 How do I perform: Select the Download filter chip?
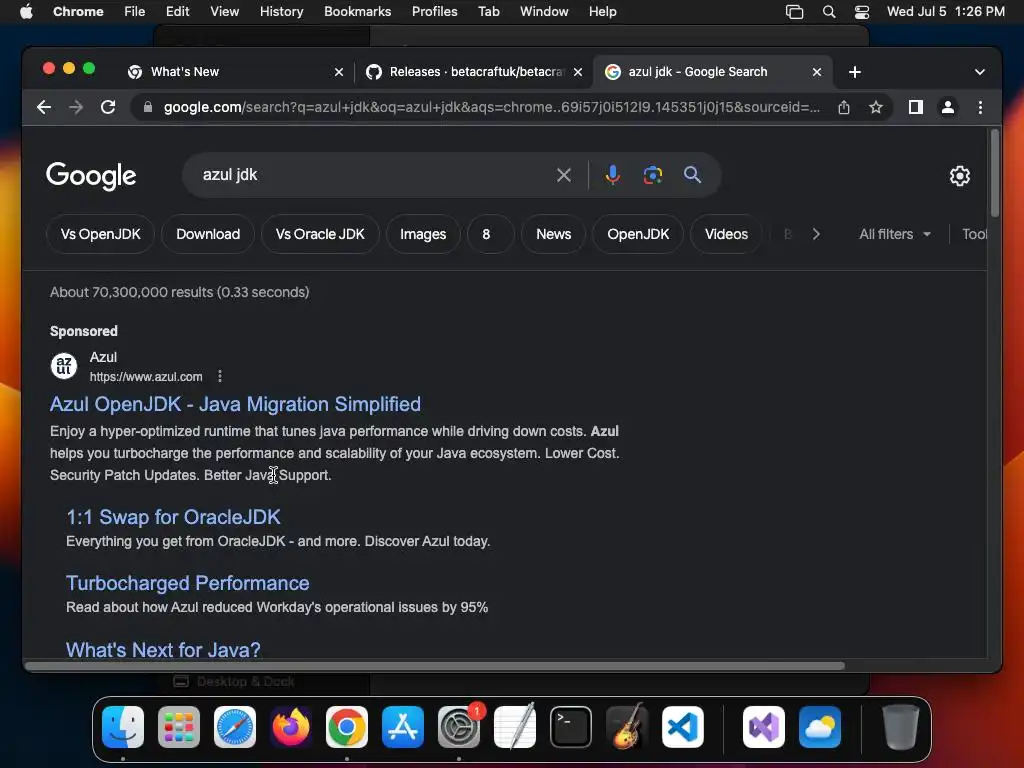208,234
